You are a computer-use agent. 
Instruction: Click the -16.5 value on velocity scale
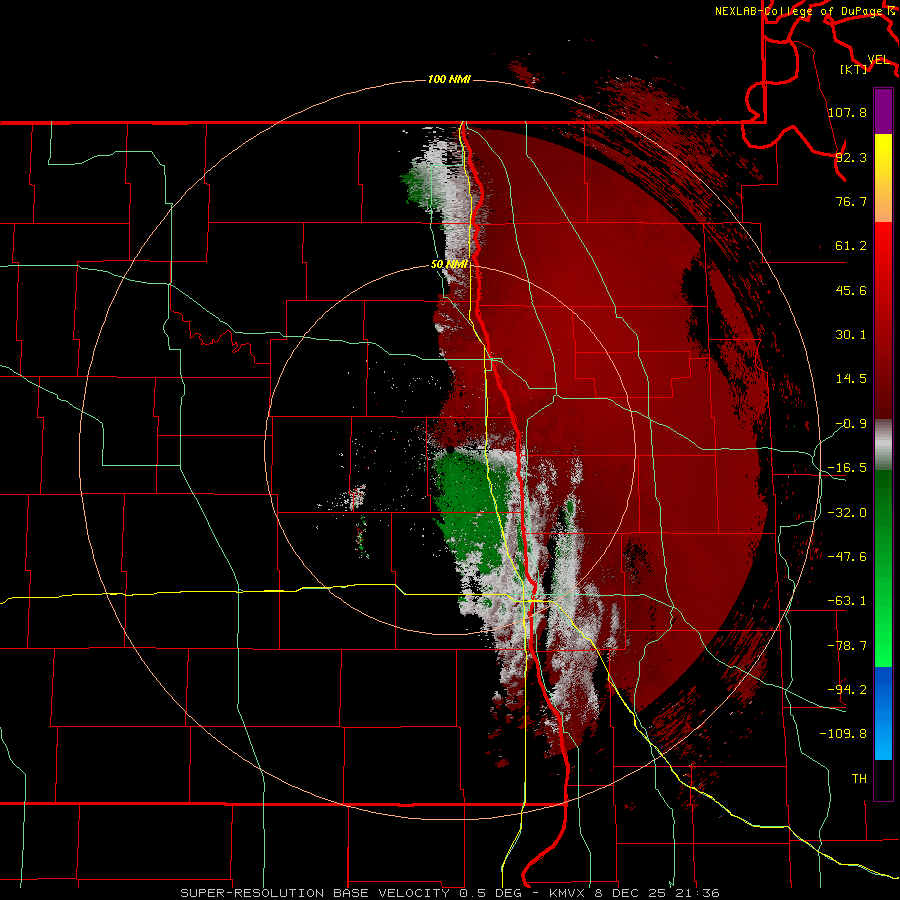(847, 468)
